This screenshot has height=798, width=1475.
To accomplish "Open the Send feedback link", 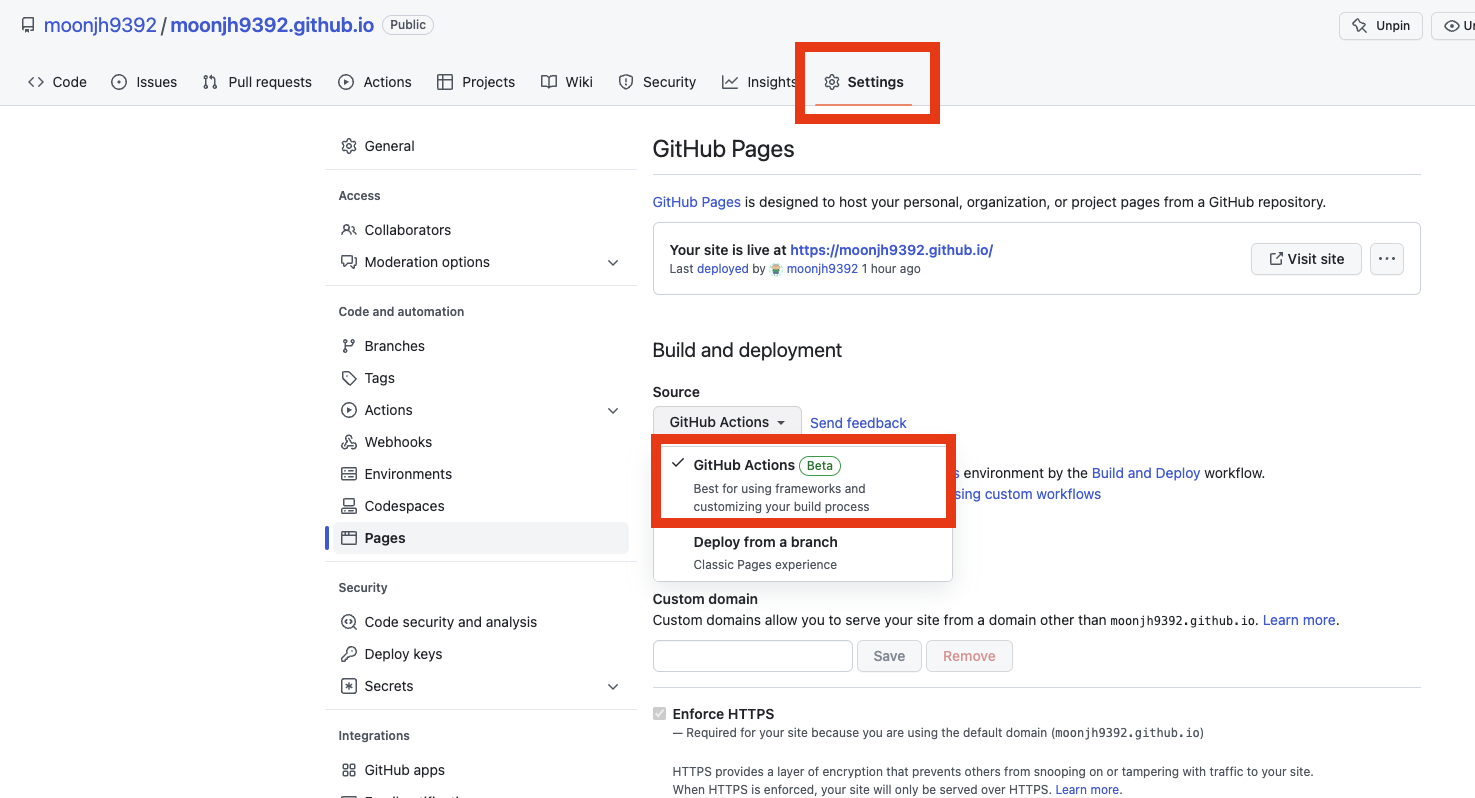I will [858, 423].
